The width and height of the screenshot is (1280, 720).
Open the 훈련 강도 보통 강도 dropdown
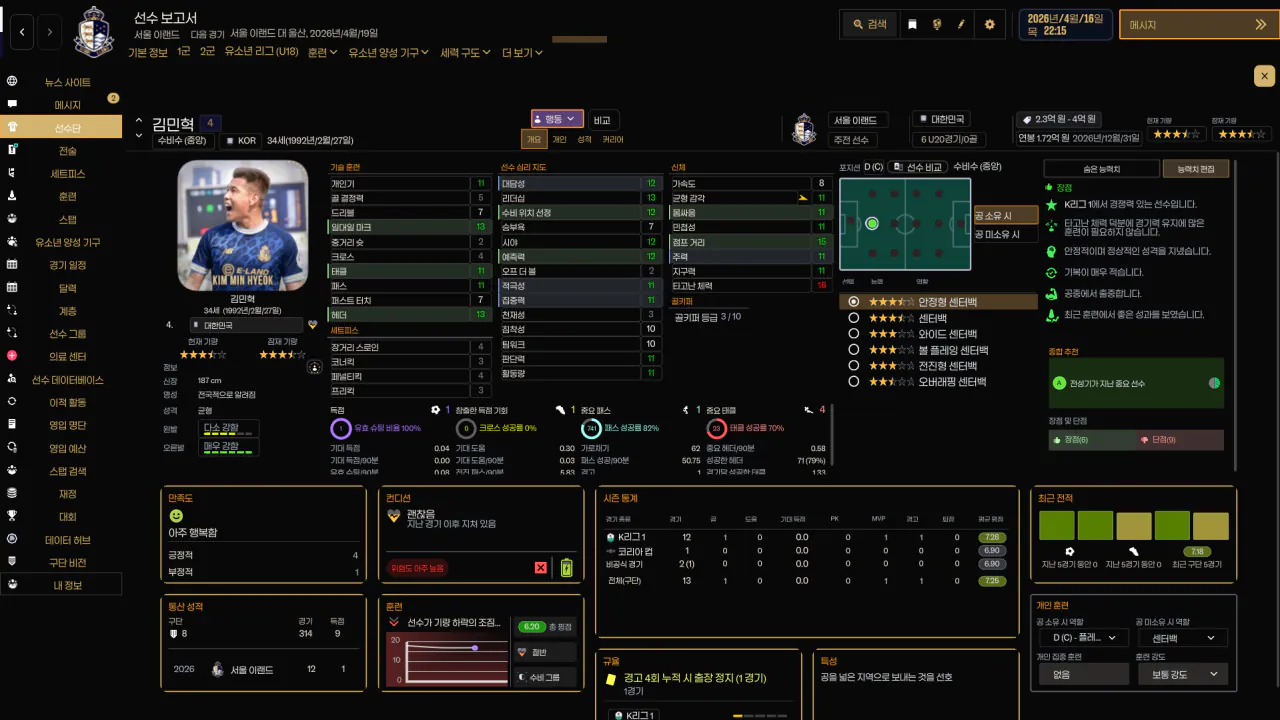[x=1182, y=674]
